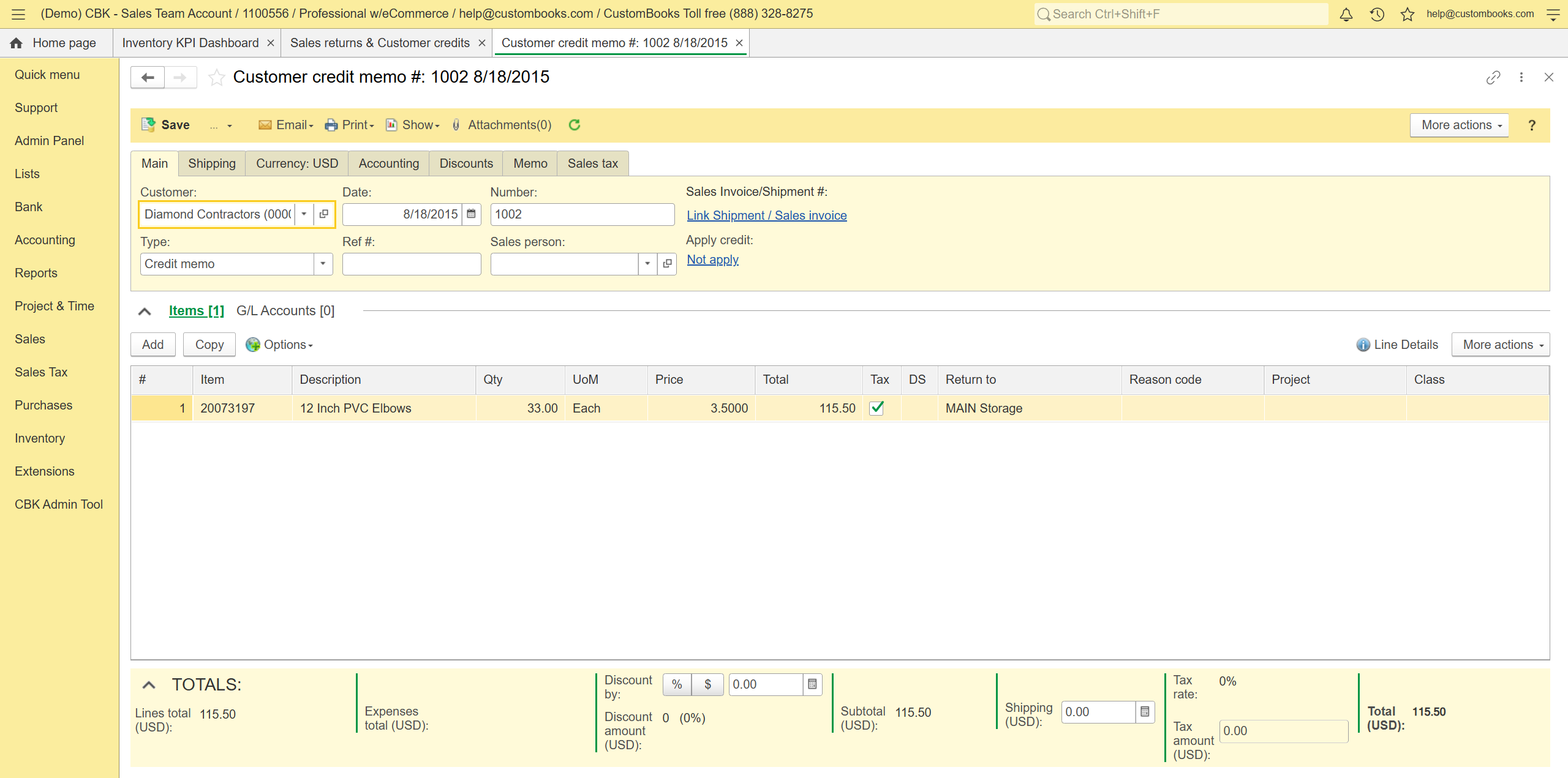The height and width of the screenshot is (778, 1568).
Task: Click the notifications bell icon
Action: (x=1346, y=14)
